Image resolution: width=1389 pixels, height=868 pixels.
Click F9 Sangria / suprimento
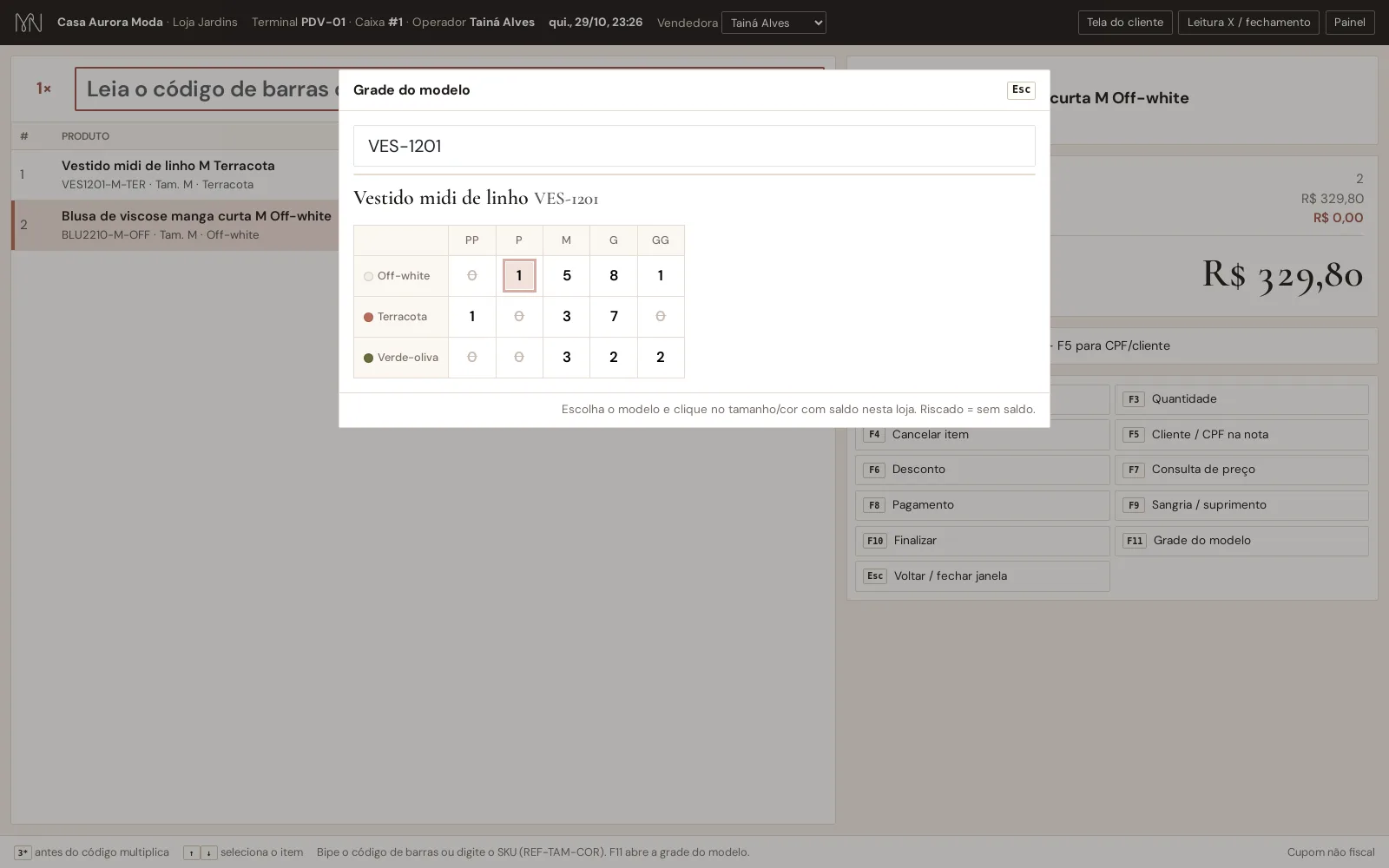point(1241,505)
